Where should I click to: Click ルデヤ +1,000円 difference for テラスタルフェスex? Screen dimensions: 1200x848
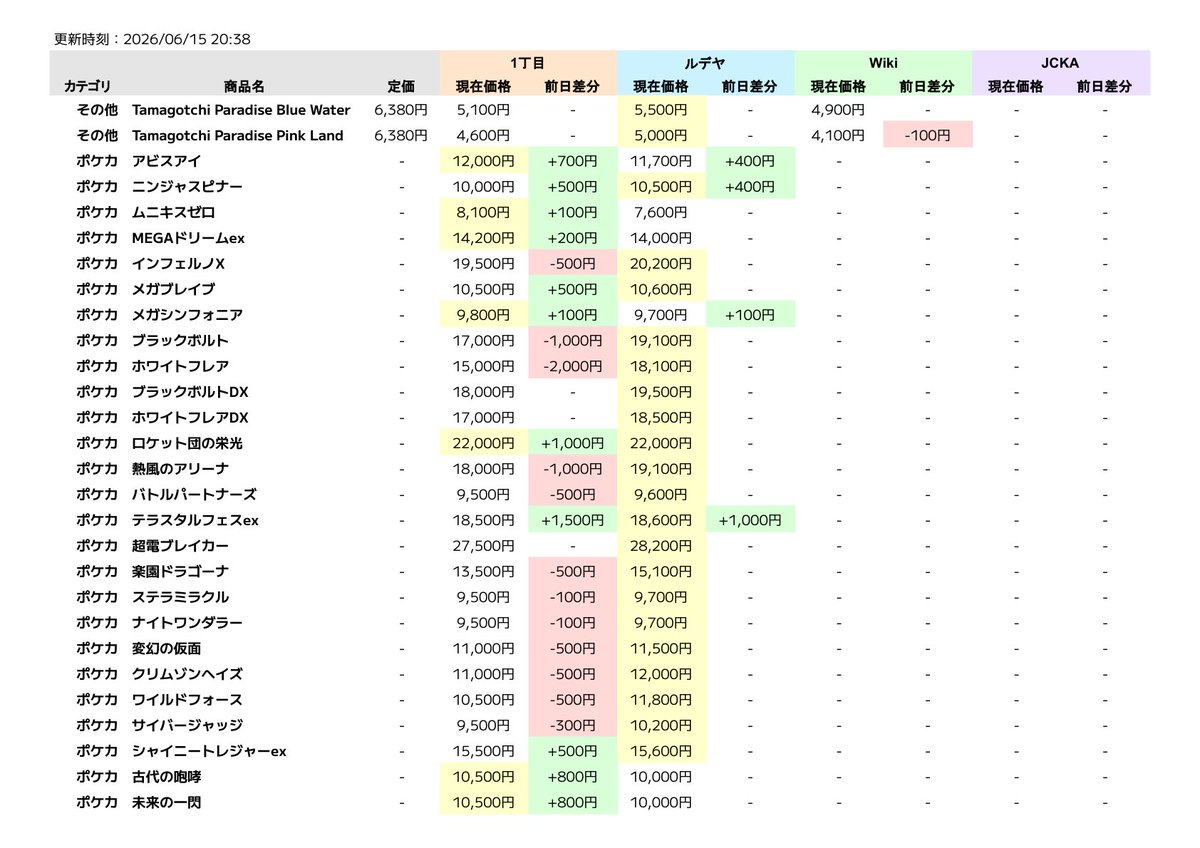(x=750, y=521)
